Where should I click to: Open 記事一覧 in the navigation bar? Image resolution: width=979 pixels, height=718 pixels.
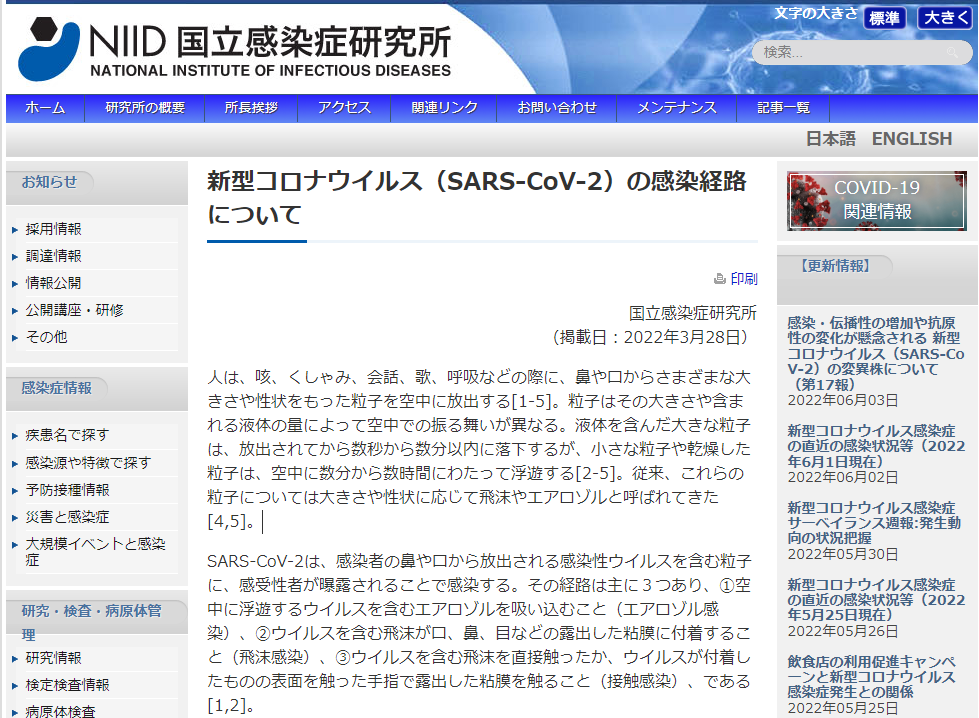pos(784,108)
